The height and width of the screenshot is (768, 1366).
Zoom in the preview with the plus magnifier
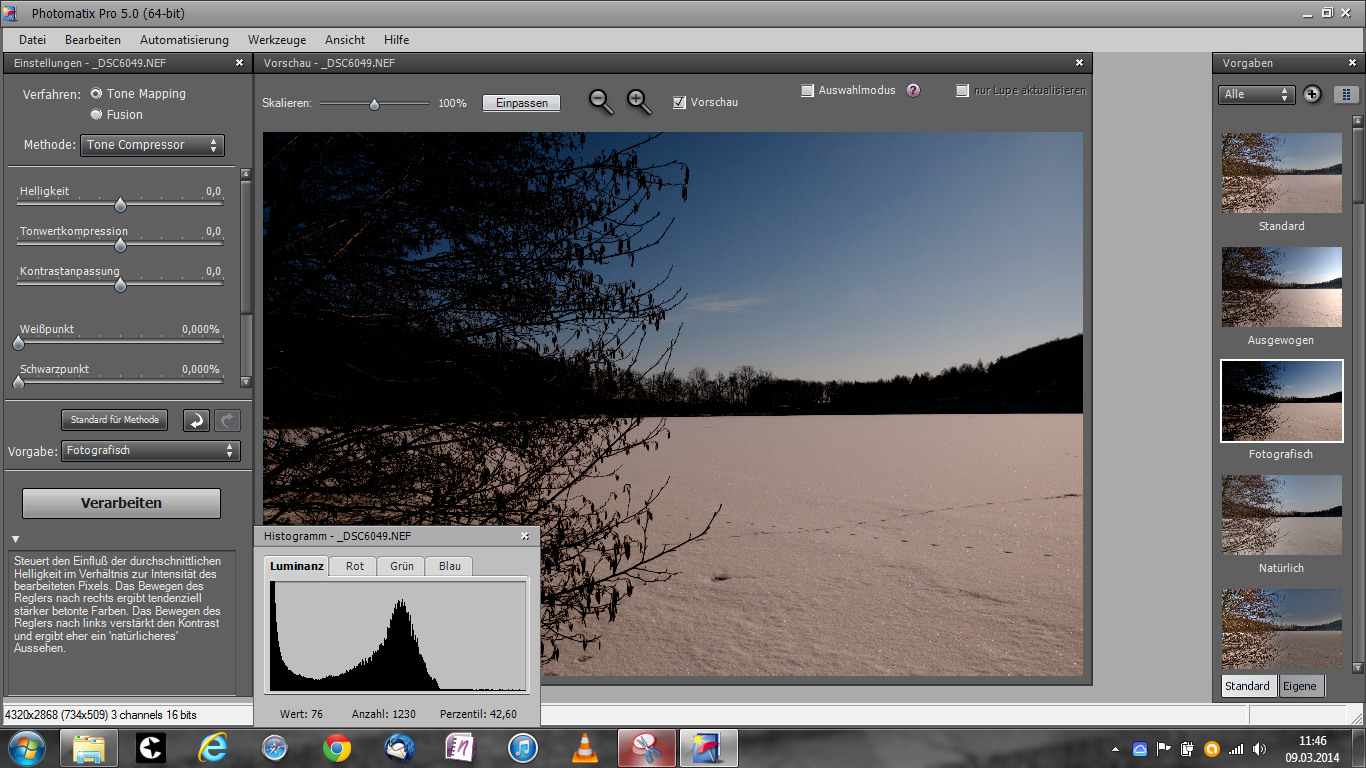pos(639,101)
